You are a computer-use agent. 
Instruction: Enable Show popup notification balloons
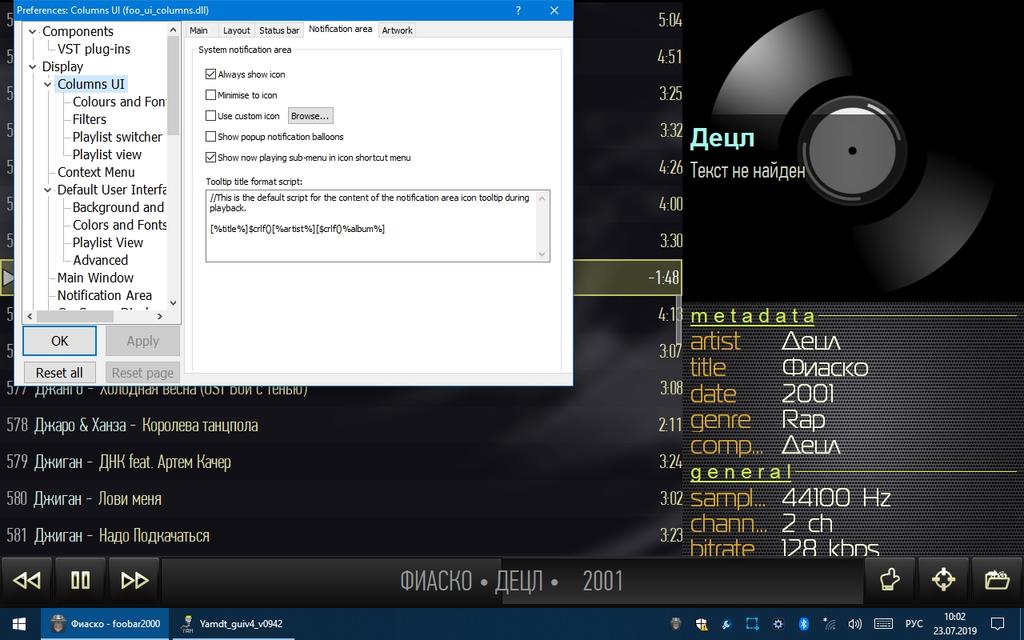(x=211, y=137)
